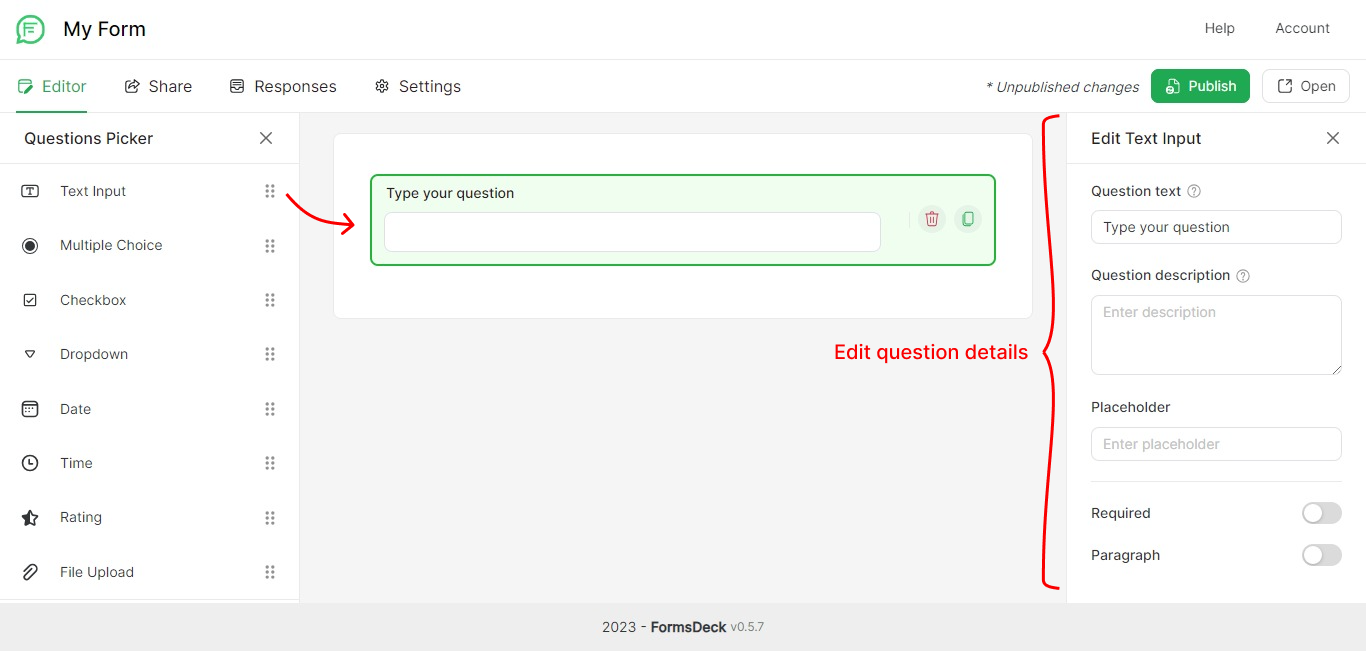Select the Multiple Choice icon
This screenshot has width=1366, height=651.
click(31, 245)
